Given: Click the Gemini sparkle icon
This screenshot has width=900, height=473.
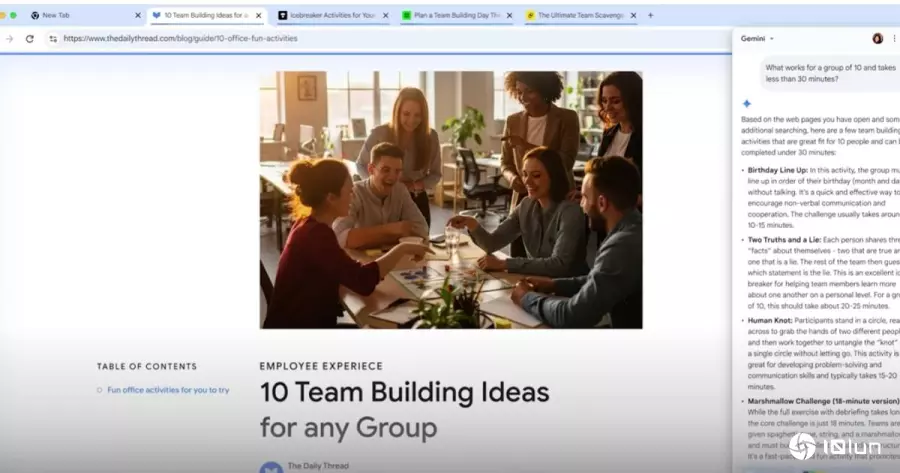Looking at the screenshot, I should click(746, 104).
